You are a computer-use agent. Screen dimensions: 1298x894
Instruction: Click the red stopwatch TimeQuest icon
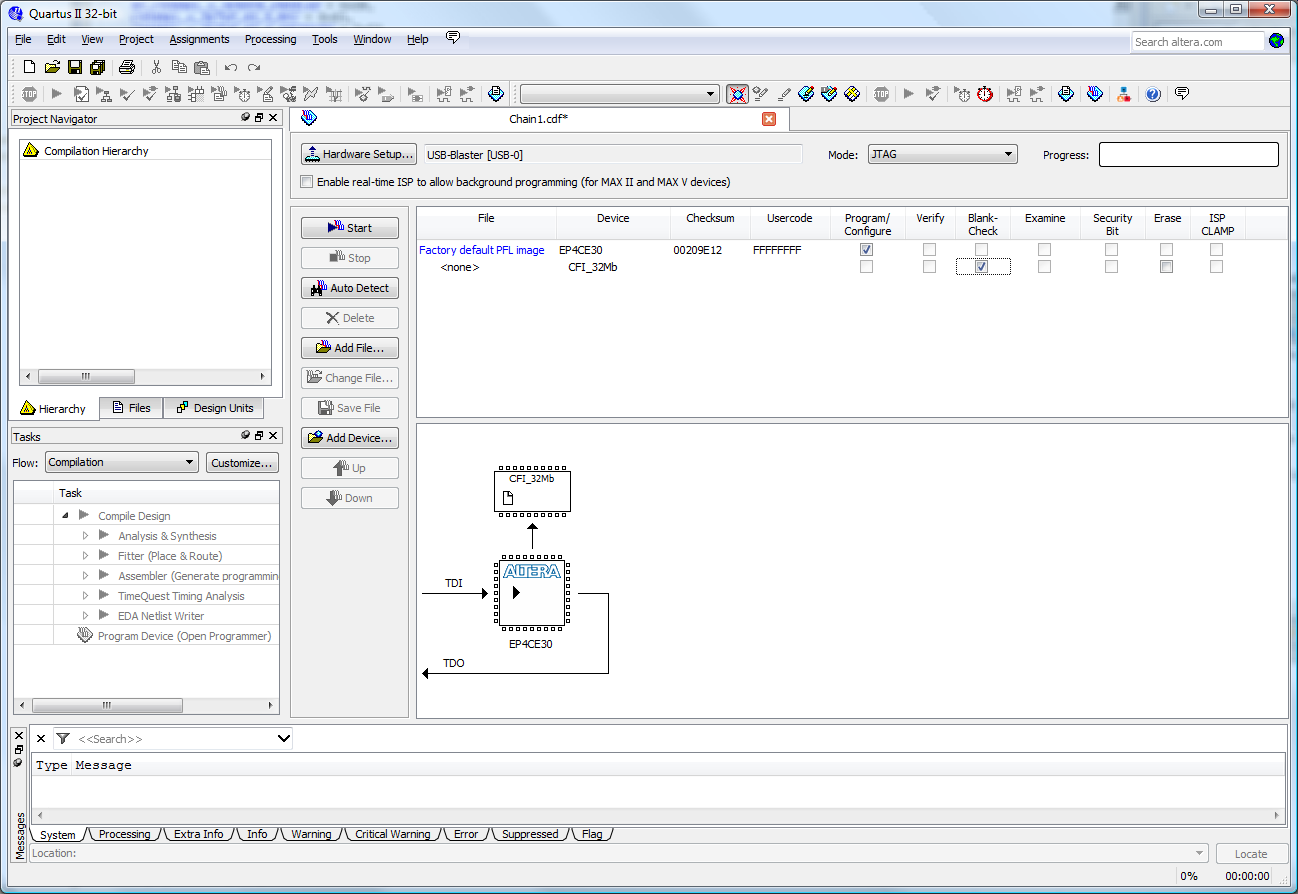coord(985,94)
